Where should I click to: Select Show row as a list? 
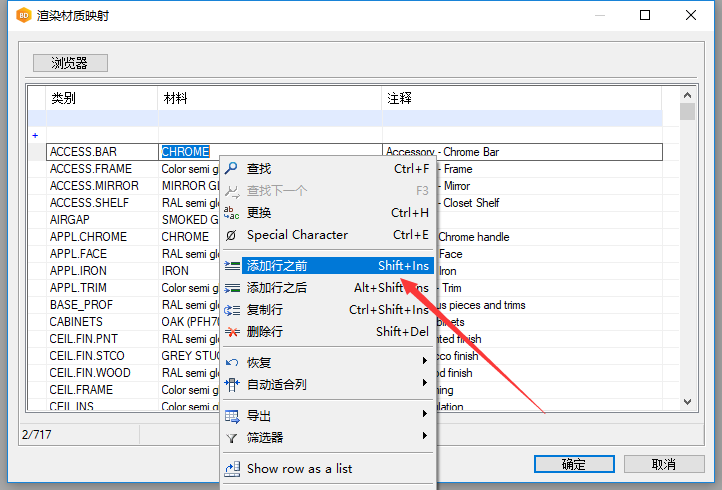coord(328,469)
